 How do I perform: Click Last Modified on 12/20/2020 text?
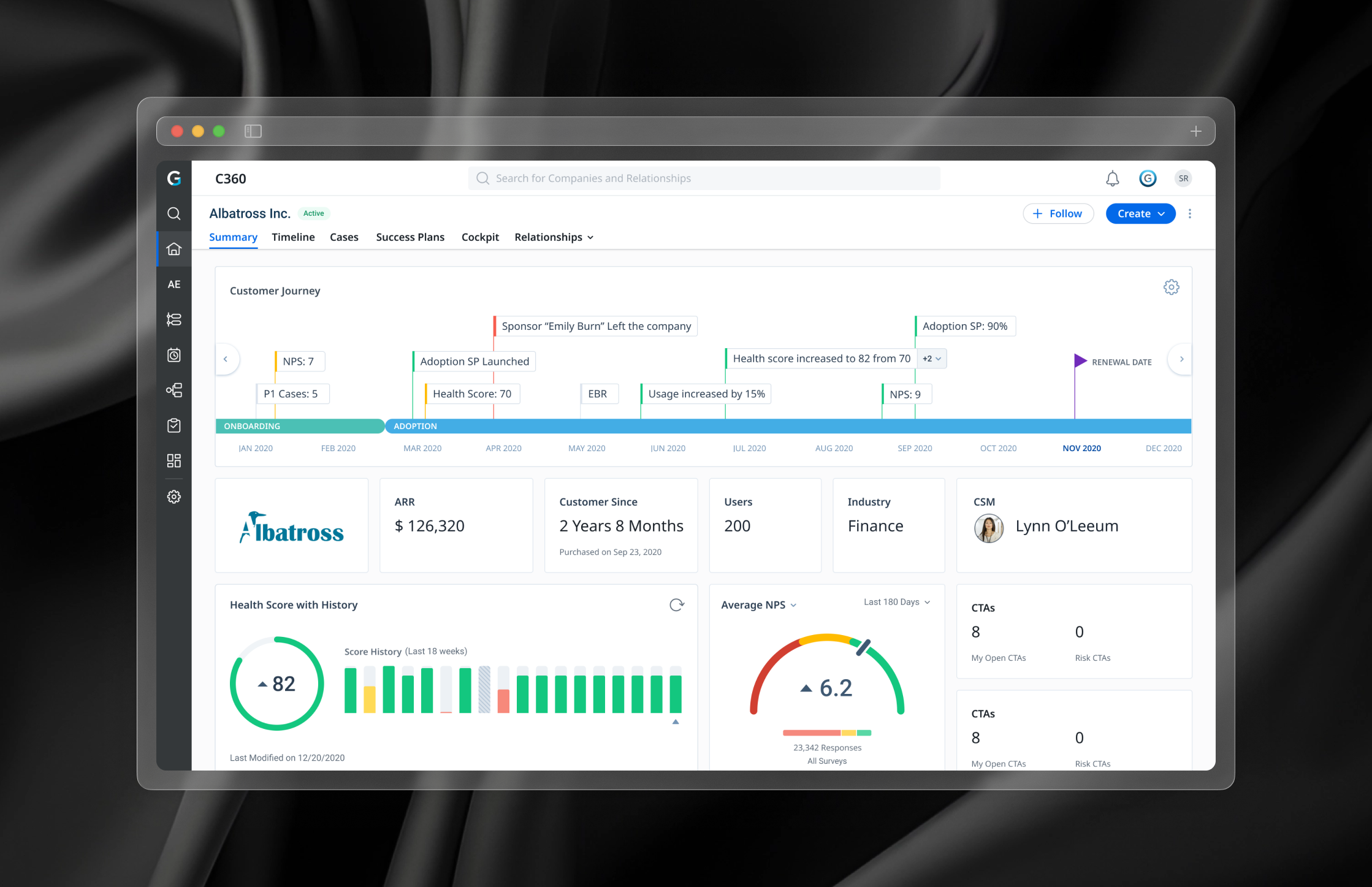[x=287, y=758]
